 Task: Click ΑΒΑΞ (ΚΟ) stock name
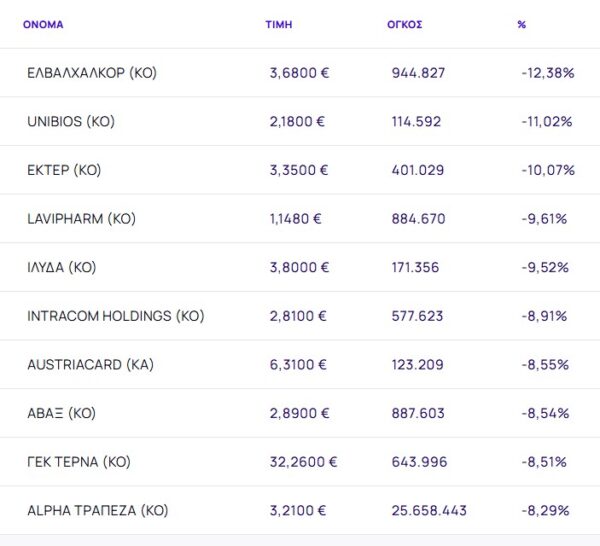(62, 413)
